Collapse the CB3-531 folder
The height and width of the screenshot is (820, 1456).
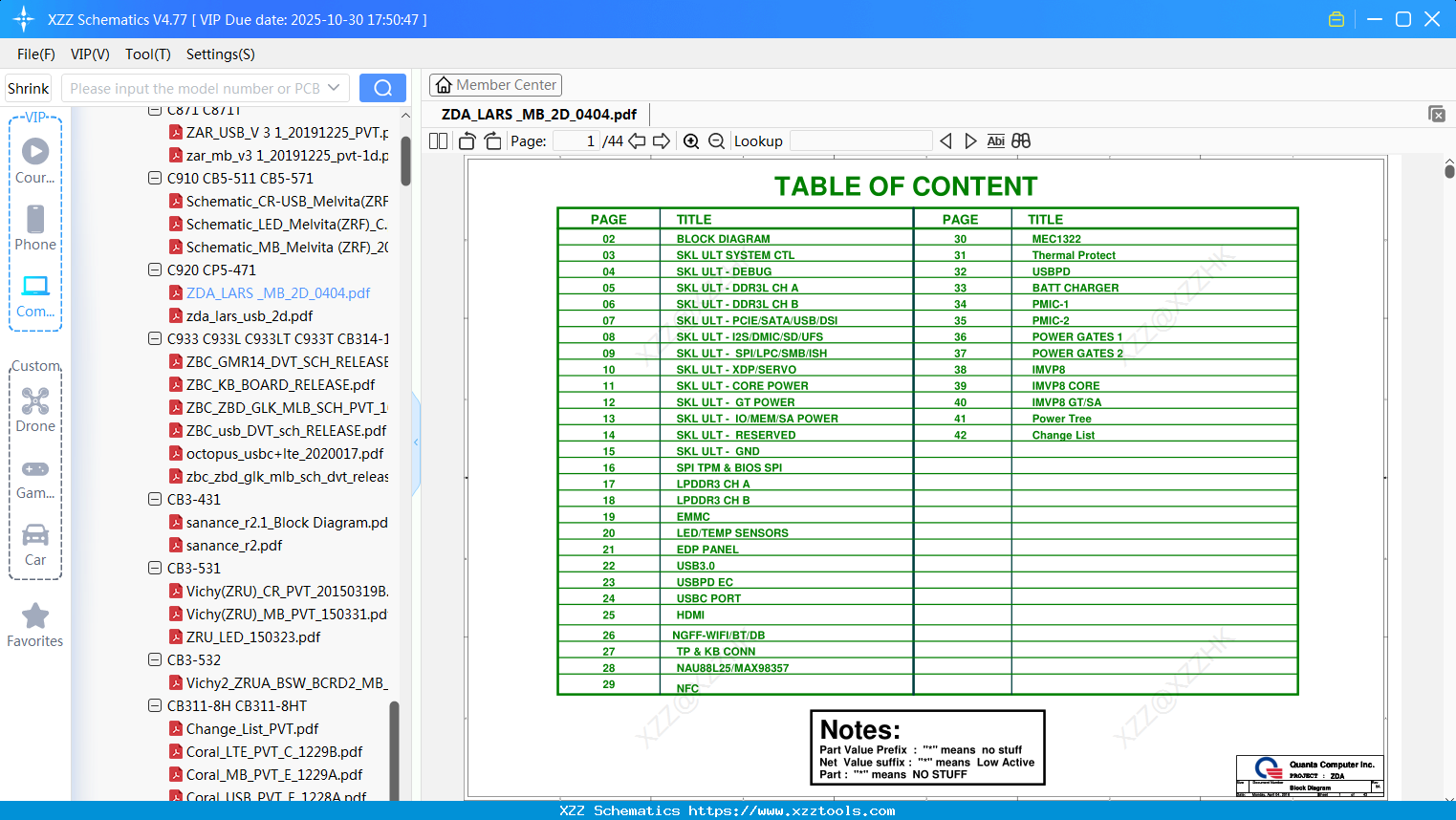coord(155,569)
